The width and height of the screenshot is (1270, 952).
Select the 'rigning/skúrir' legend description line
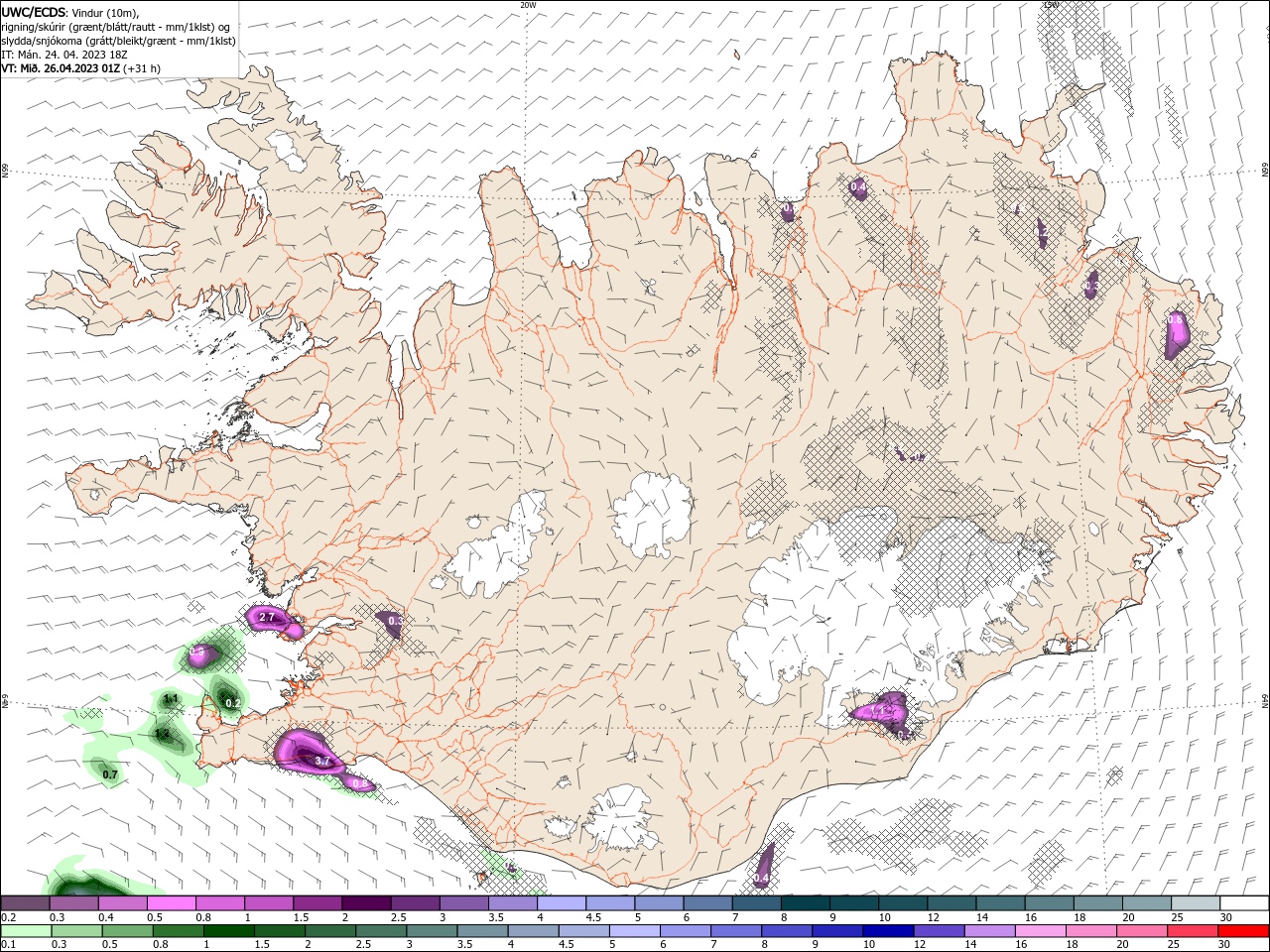115,27
